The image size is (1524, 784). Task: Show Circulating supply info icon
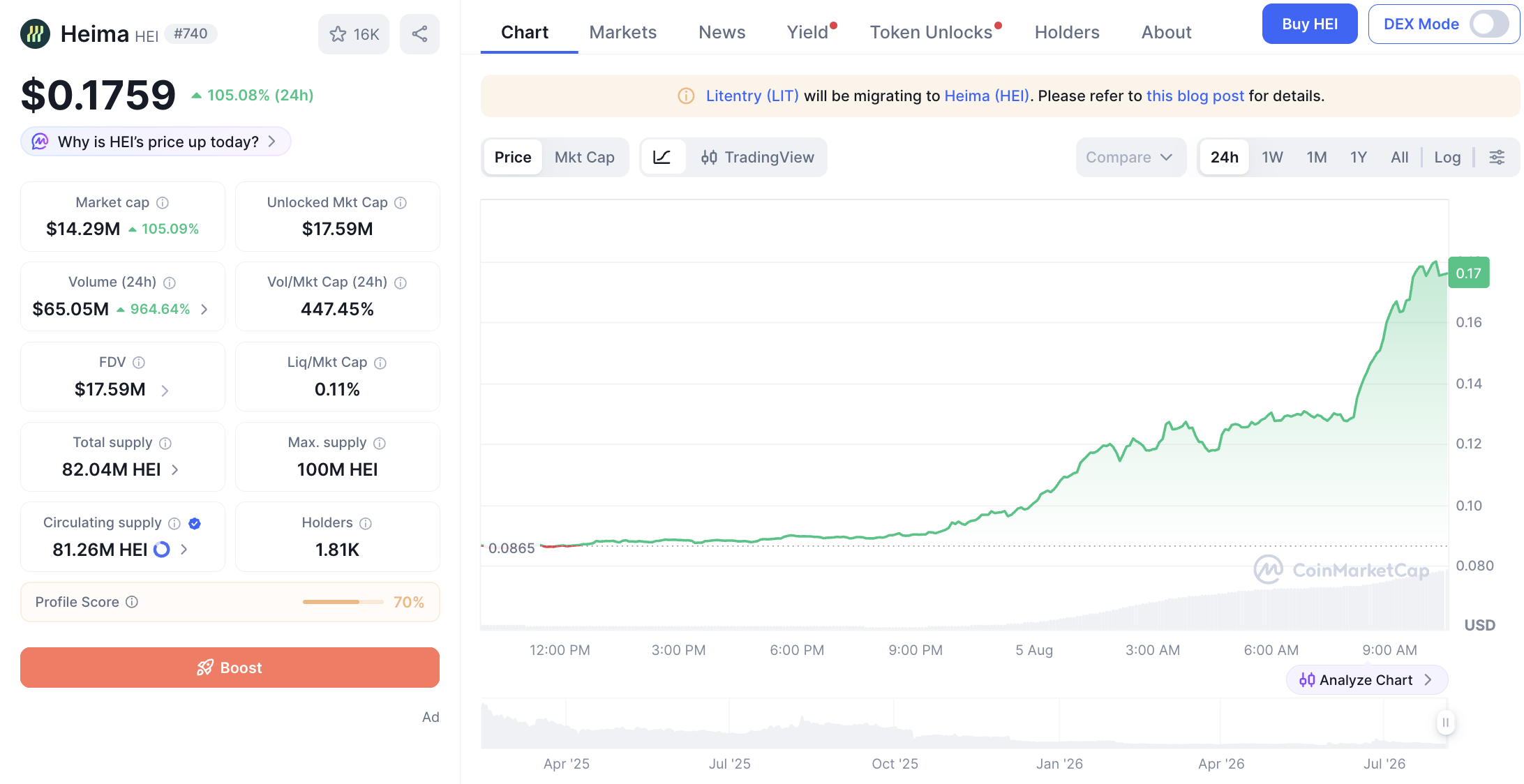[174, 523]
